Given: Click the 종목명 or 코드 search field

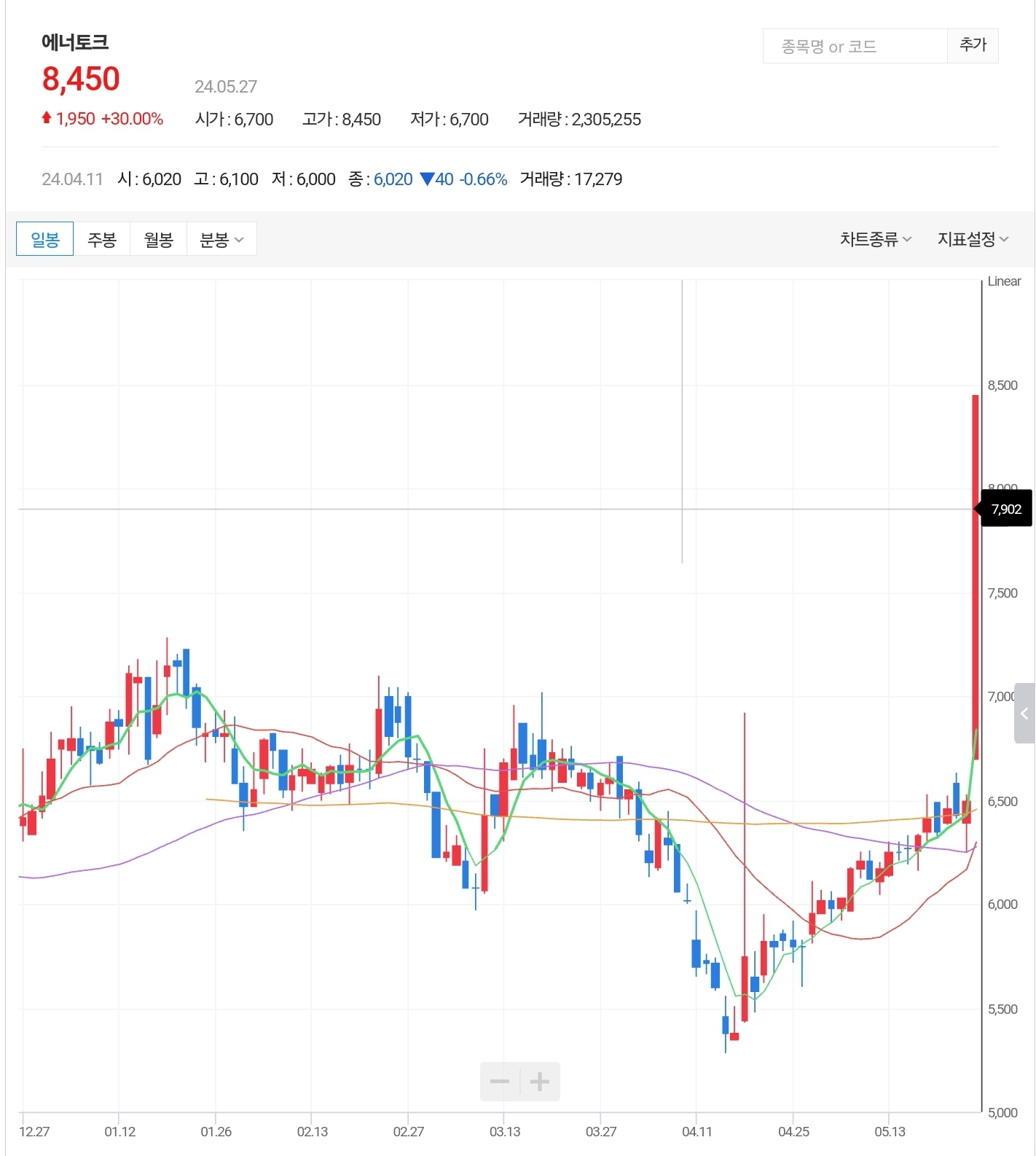Looking at the screenshot, I should tap(855, 46).
